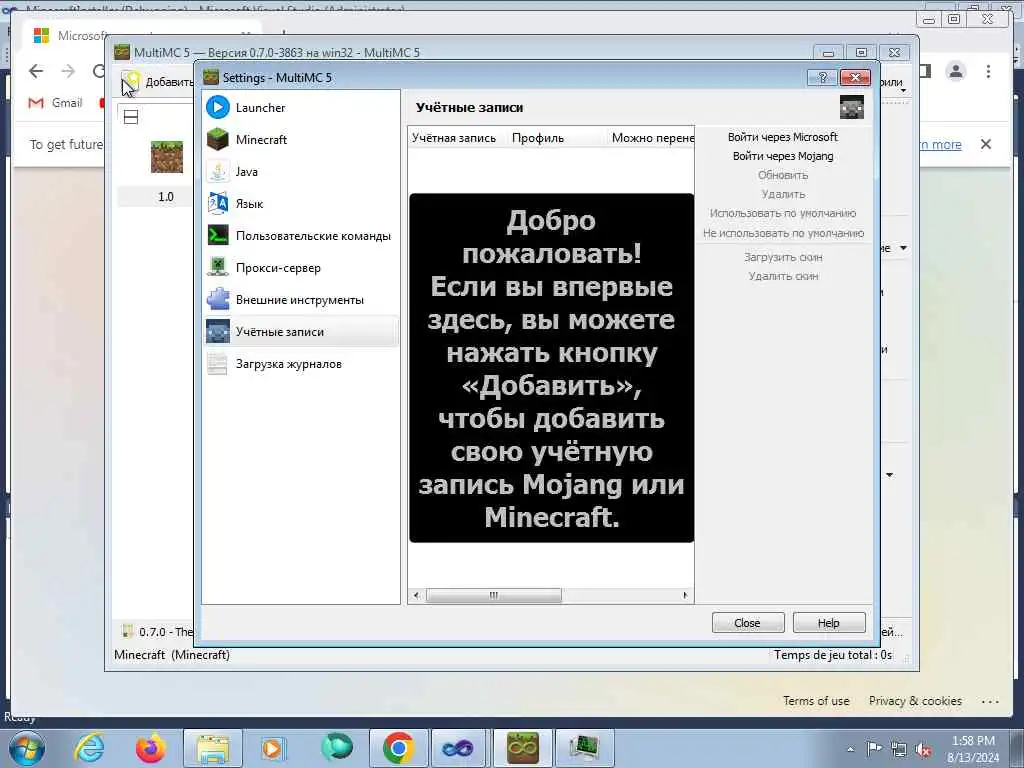This screenshot has height=768, width=1024.
Task: Click the horizontal scrollbar thumb in accounts list
Action: [x=494, y=595]
